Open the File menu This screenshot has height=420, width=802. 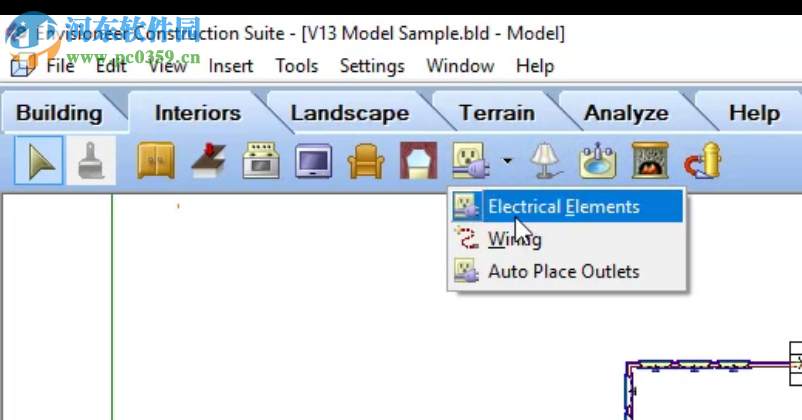[60, 65]
